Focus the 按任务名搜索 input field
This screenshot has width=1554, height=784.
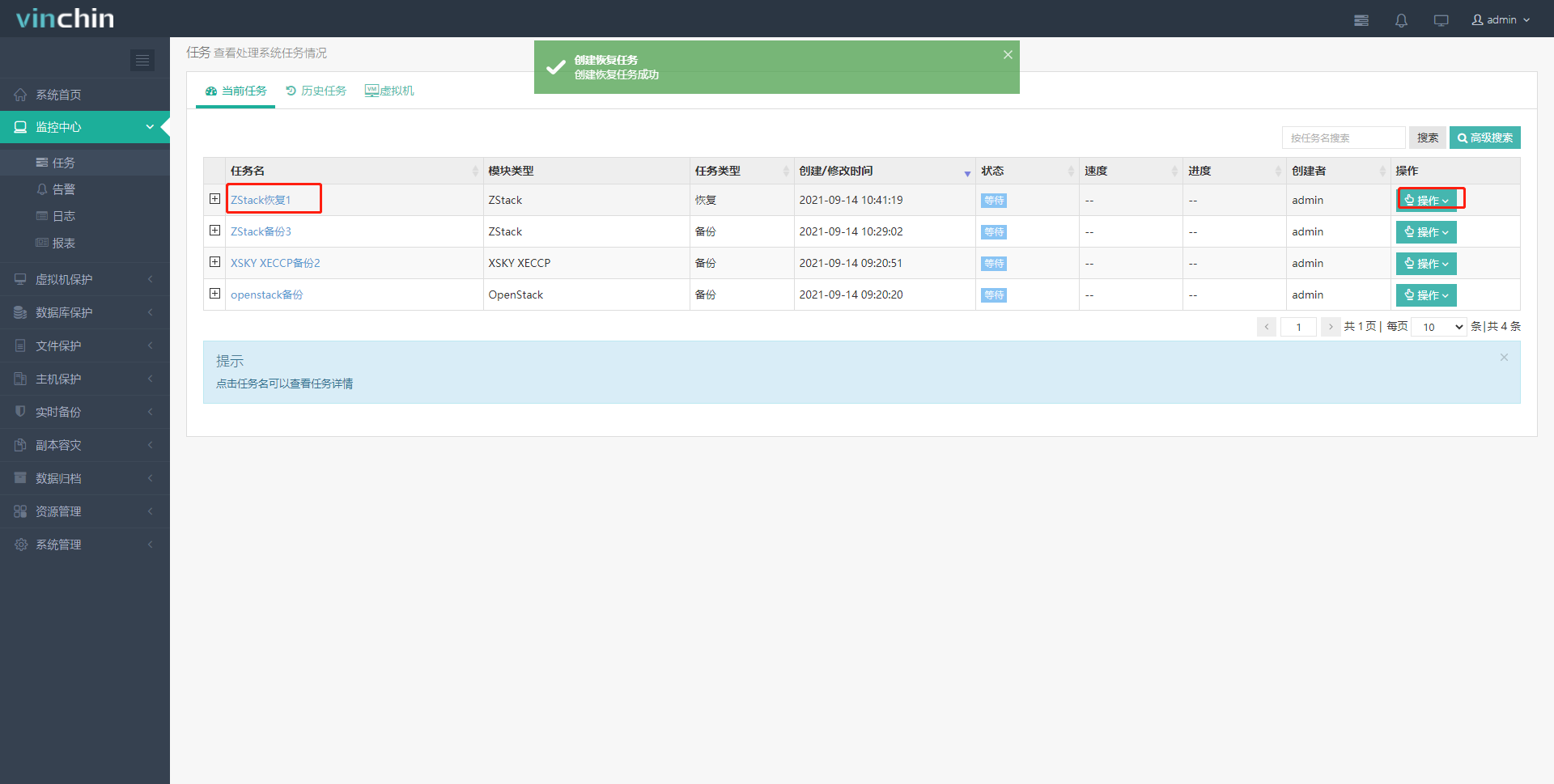(x=1344, y=138)
